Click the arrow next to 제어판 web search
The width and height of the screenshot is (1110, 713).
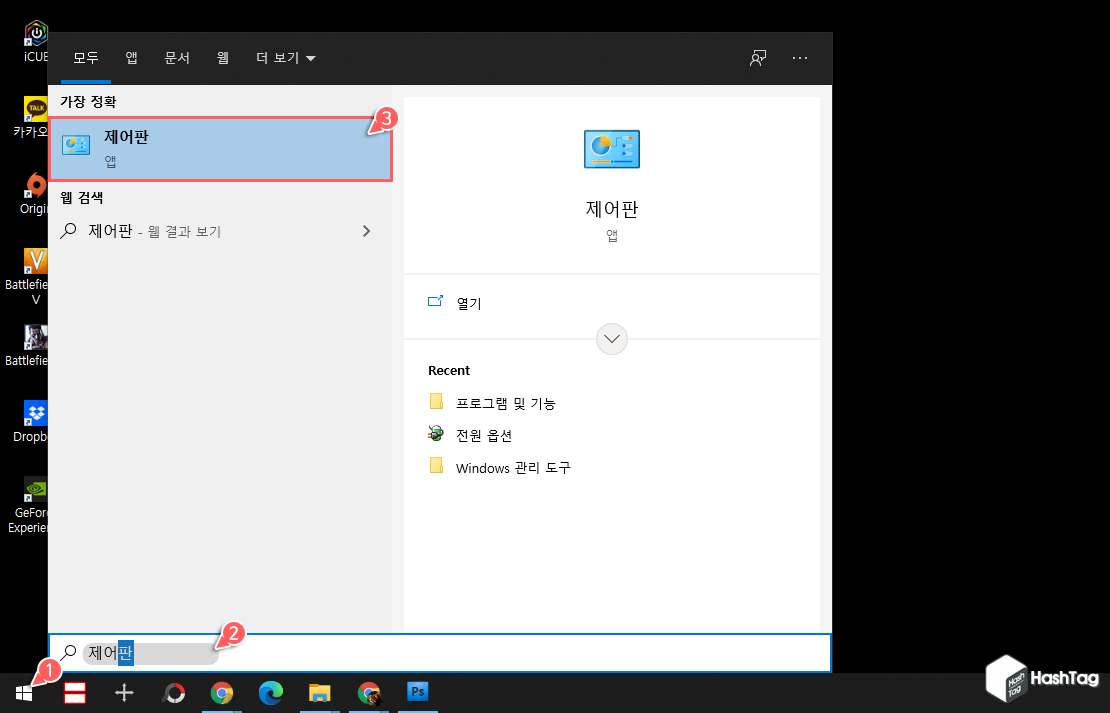(x=366, y=231)
